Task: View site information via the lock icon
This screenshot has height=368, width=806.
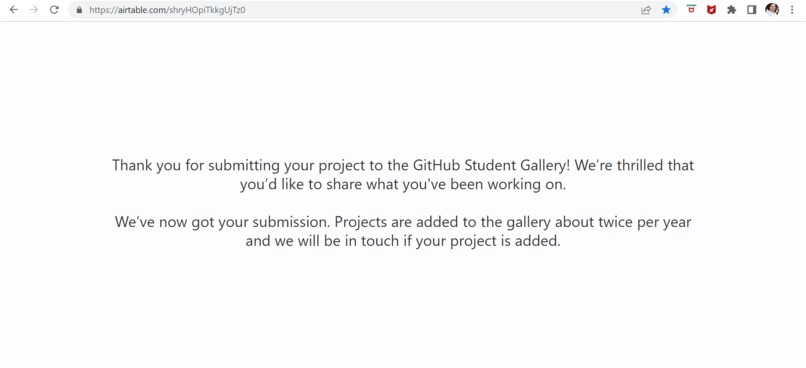Action: coord(79,10)
